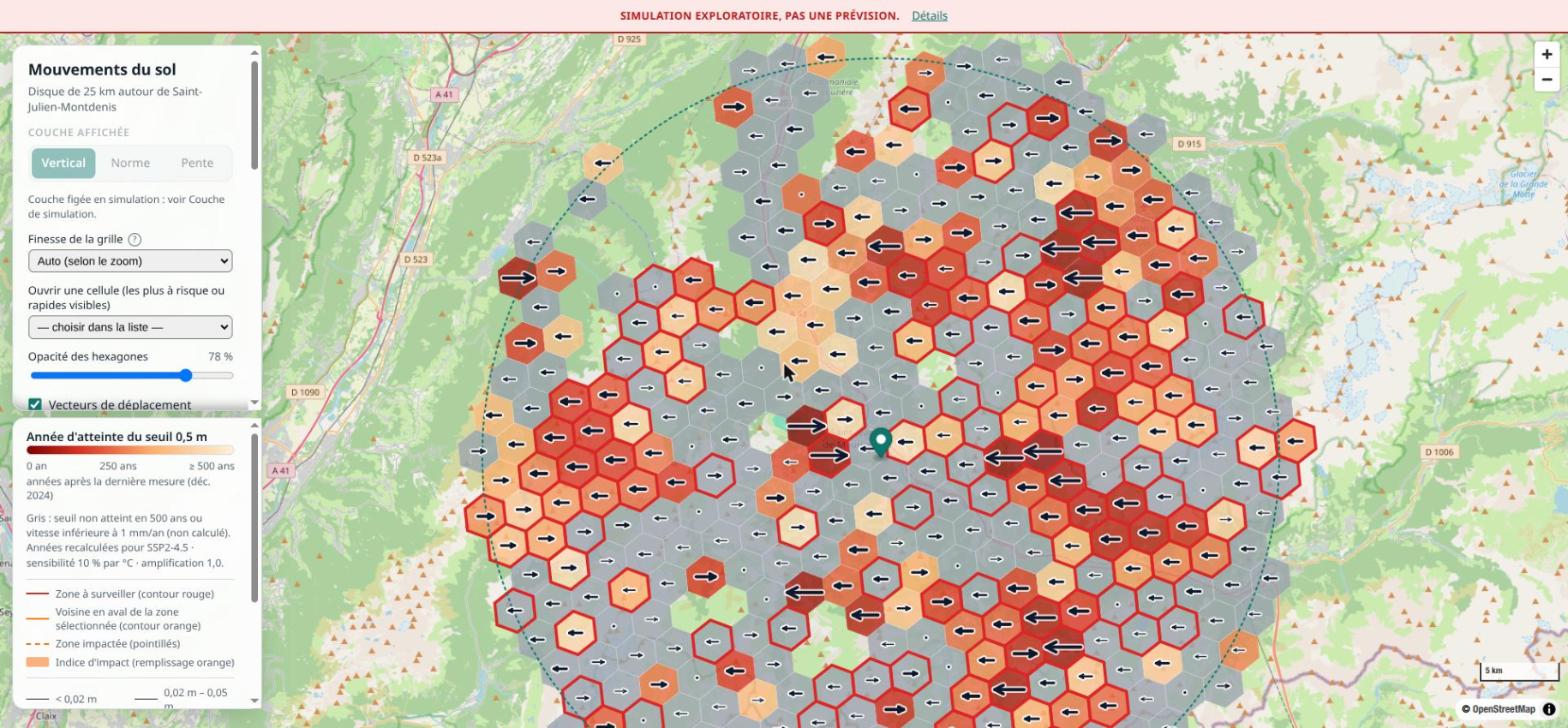Open the Ouvrir une cellule dropdown
This screenshot has height=728, width=1568.
130,327
